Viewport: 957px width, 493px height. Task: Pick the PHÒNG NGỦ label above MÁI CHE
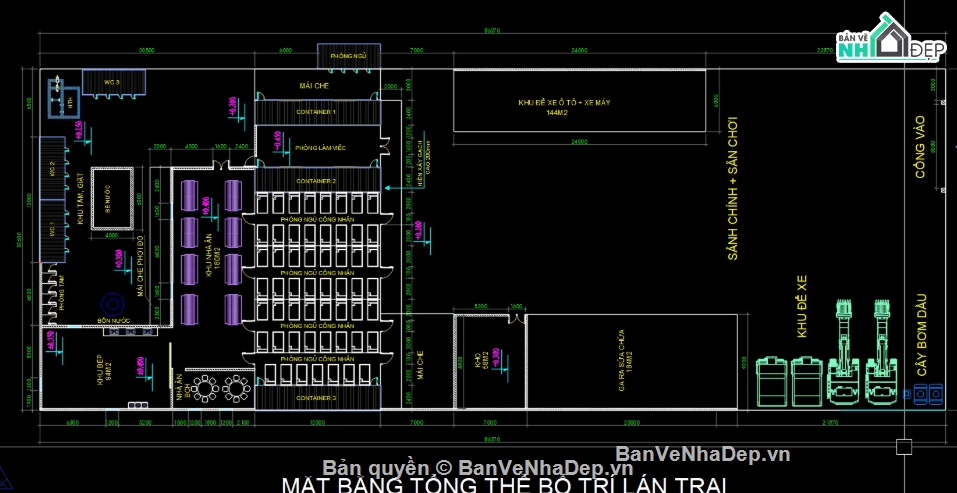click(348, 56)
